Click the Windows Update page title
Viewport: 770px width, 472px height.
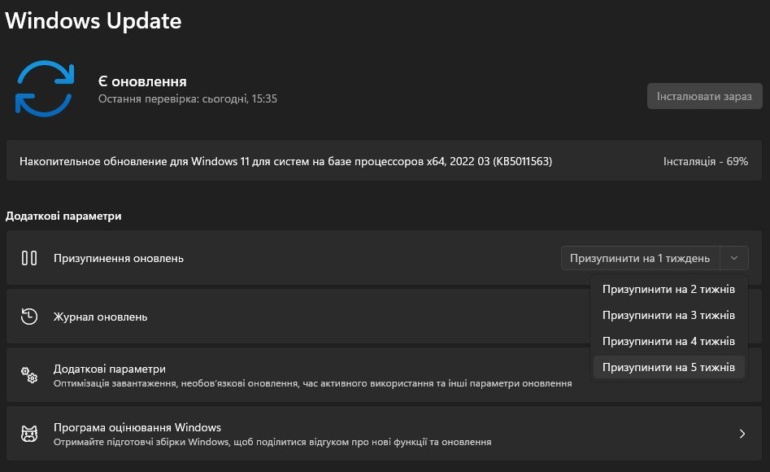click(93, 21)
